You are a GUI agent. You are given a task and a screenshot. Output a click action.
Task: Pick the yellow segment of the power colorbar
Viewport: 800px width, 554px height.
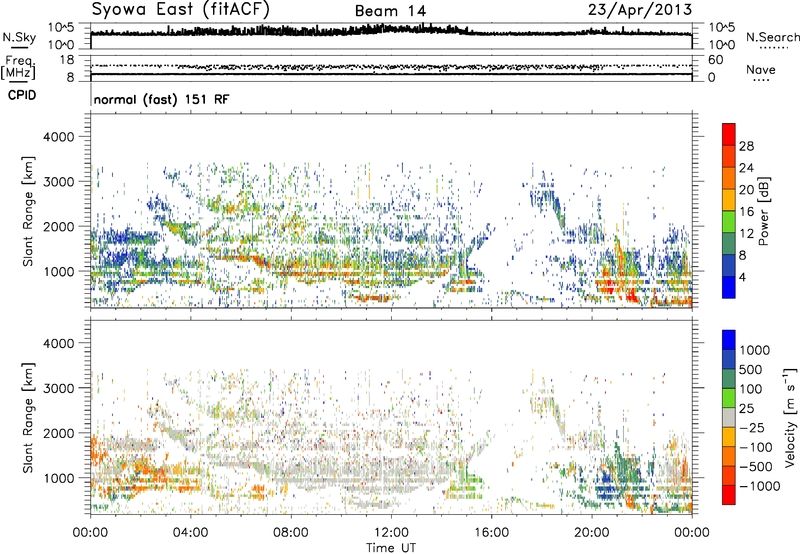pos(729,199)
